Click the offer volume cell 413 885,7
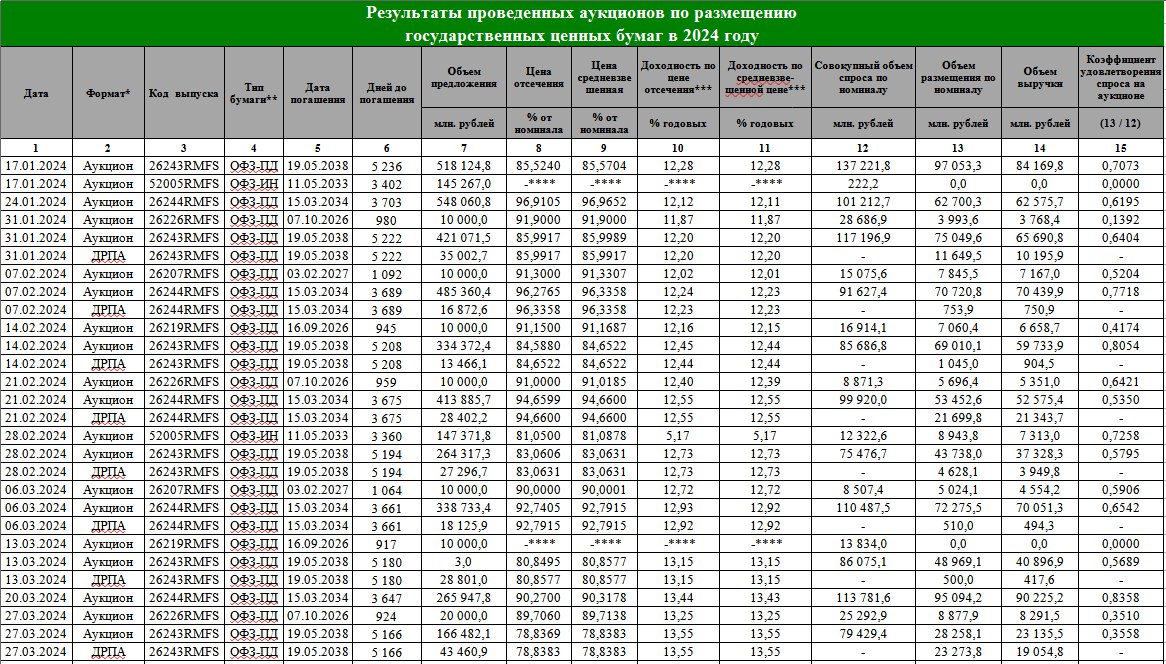Screen dimensions: 1166x664 click(464, 399)
